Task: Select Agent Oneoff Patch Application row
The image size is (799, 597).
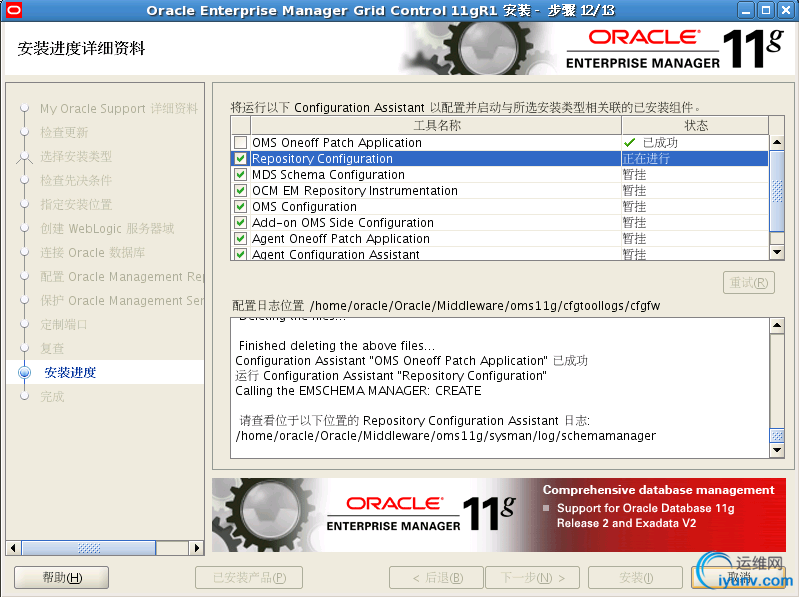Action: tap(499, 238)
